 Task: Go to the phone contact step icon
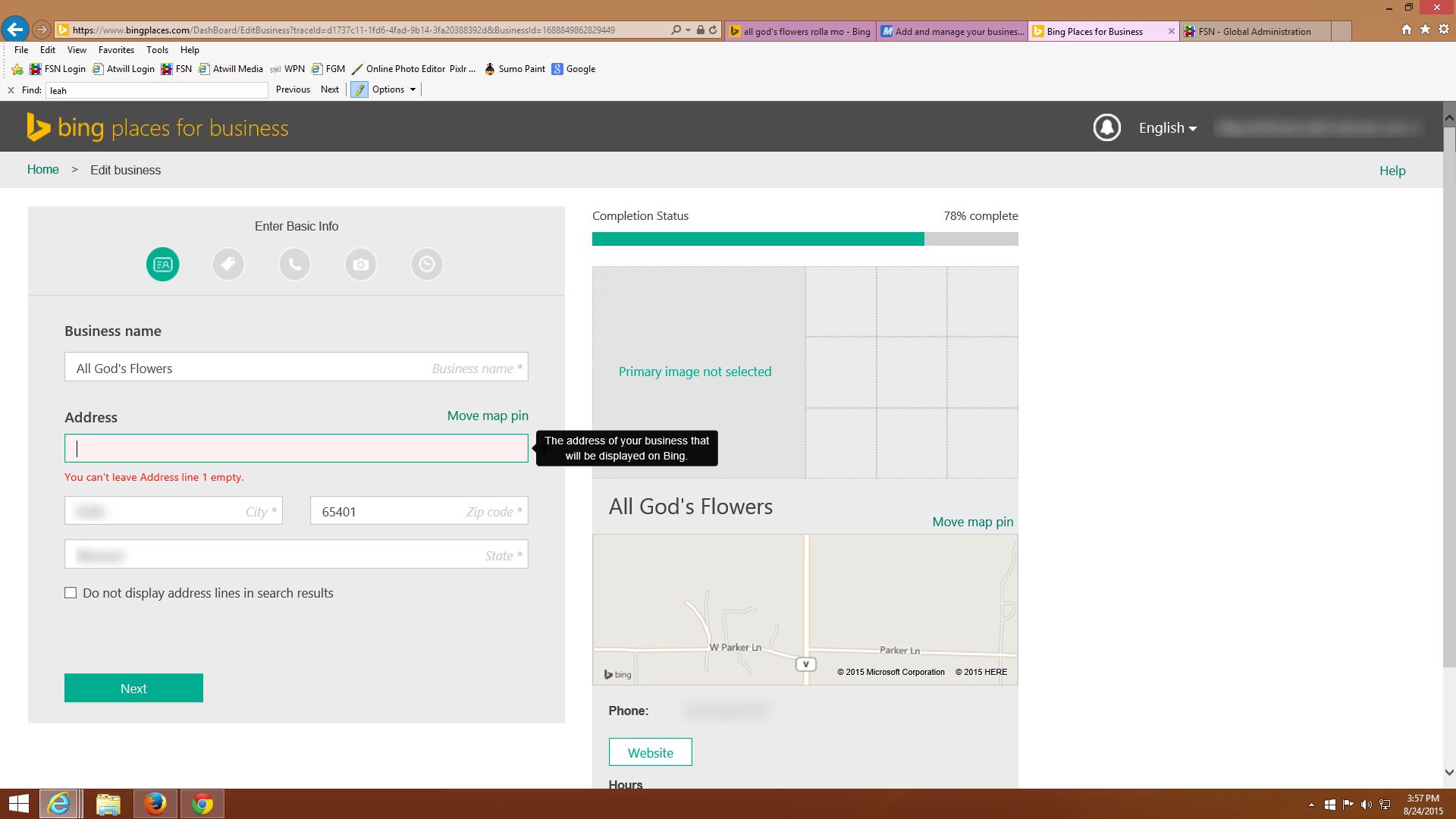click(x=294, y=265)
